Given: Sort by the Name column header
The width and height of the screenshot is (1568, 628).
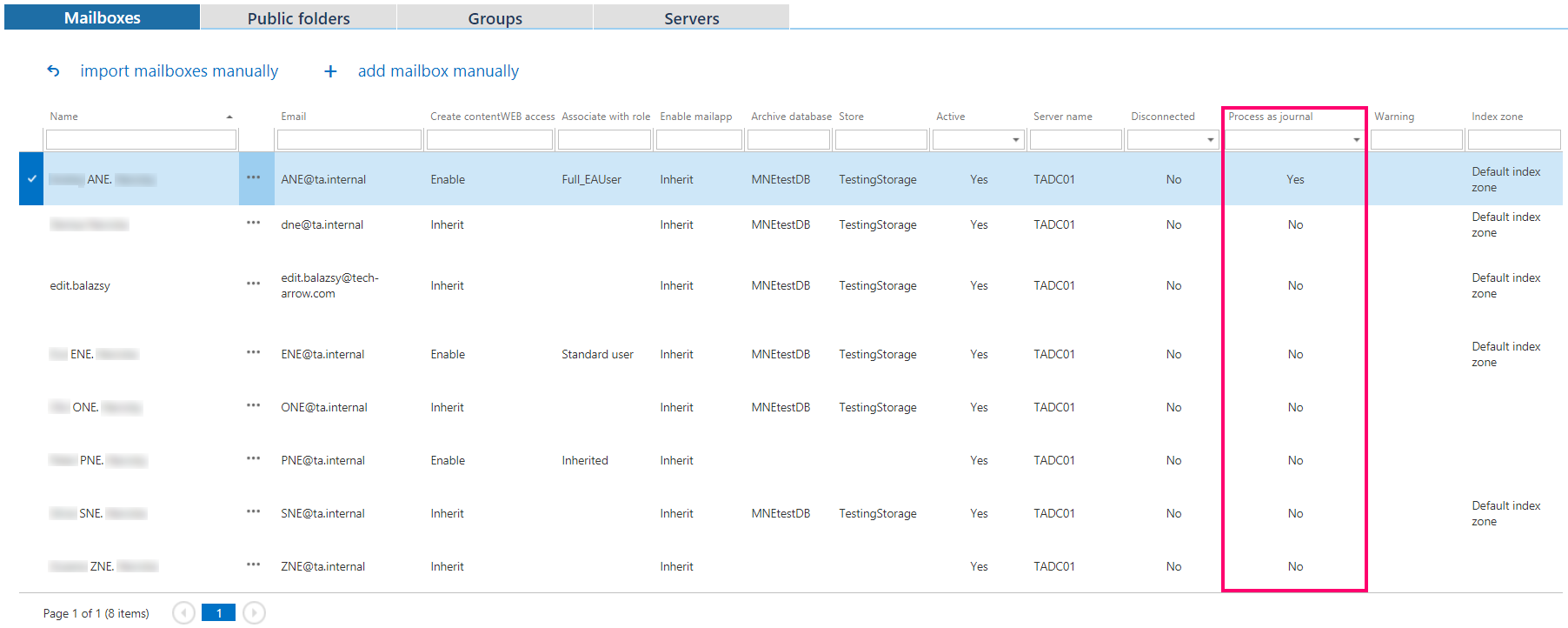Looking at the screenshot, I should pos(64,117).
